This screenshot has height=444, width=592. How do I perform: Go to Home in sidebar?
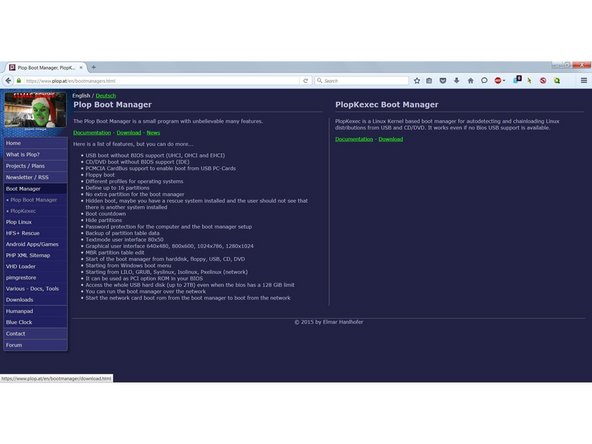click(35, 143)
